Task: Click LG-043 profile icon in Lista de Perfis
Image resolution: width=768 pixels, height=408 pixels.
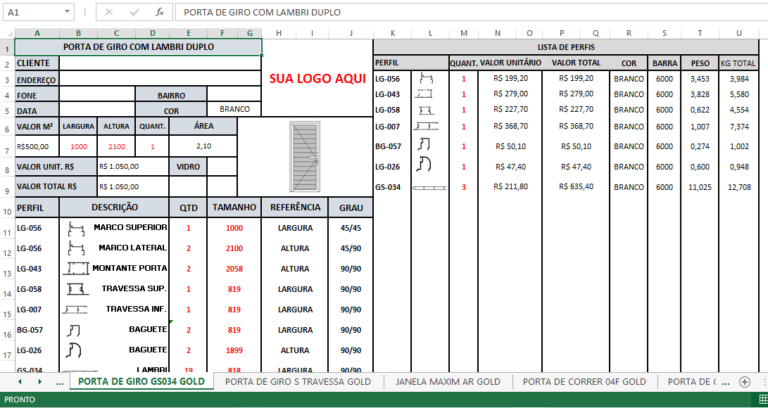Action: click(x=424, y=94)
